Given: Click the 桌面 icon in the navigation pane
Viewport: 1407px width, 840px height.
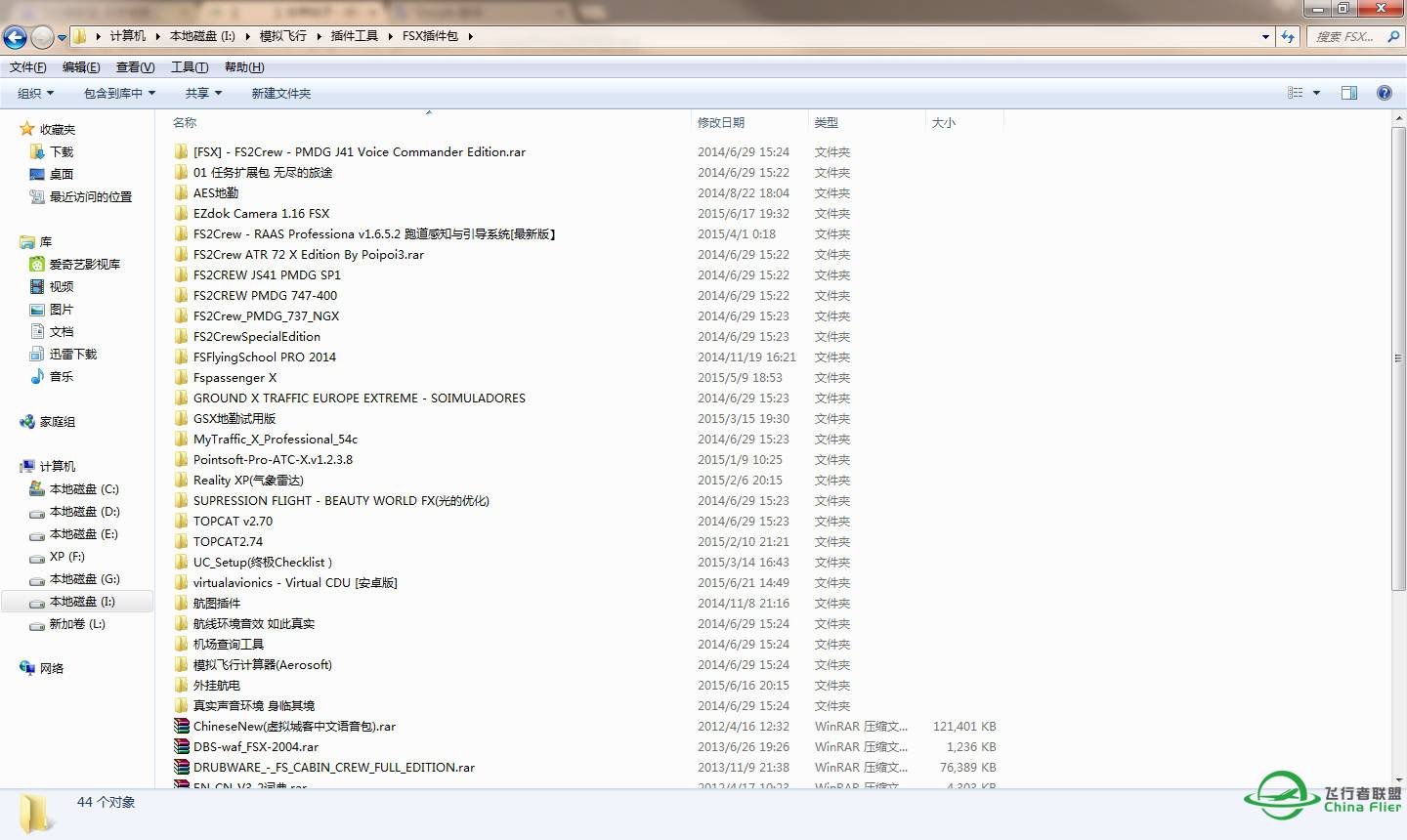Looking at the screenshot, I should coord(37,174).
